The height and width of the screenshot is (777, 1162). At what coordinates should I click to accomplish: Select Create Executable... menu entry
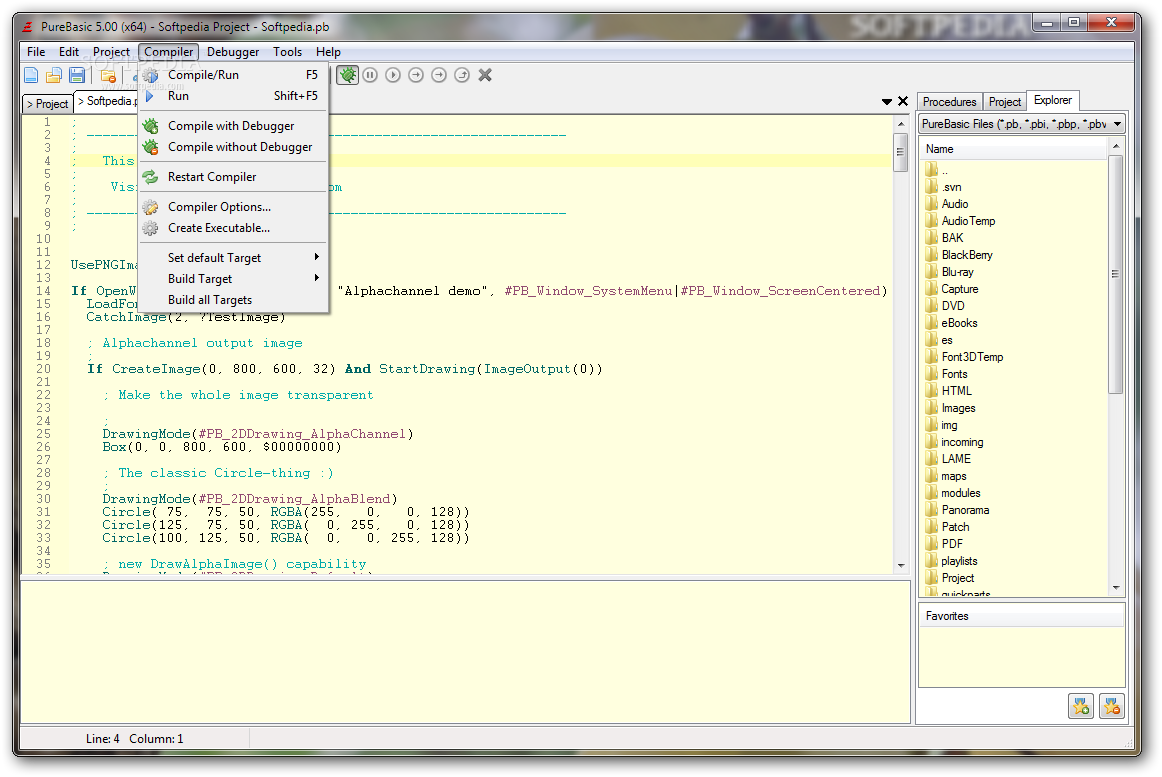pyautogui.click(x=233, y=228)
